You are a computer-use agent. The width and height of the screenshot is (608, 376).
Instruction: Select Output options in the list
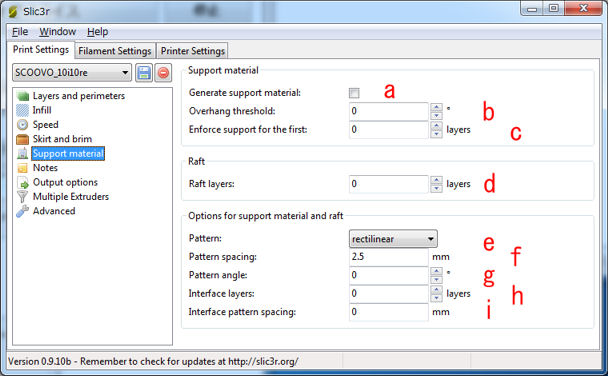coord(65,183)
